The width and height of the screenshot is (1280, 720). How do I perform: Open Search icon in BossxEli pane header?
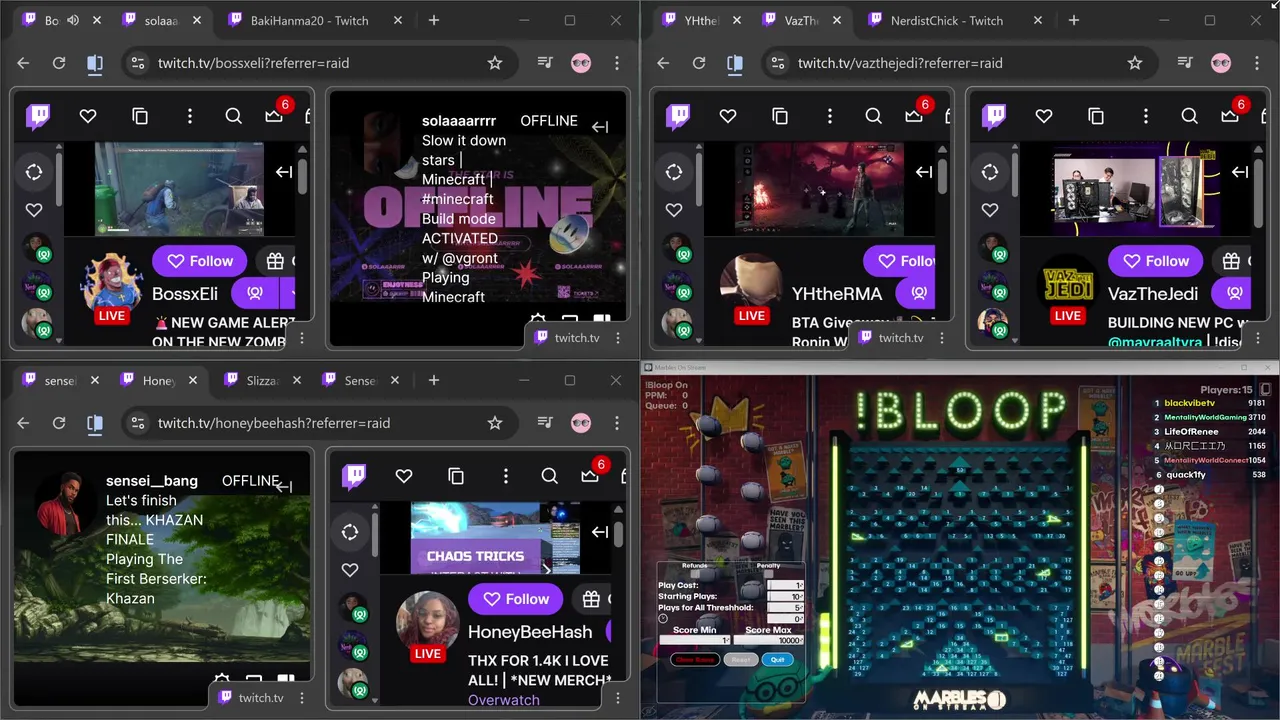(x=233, y=117)
